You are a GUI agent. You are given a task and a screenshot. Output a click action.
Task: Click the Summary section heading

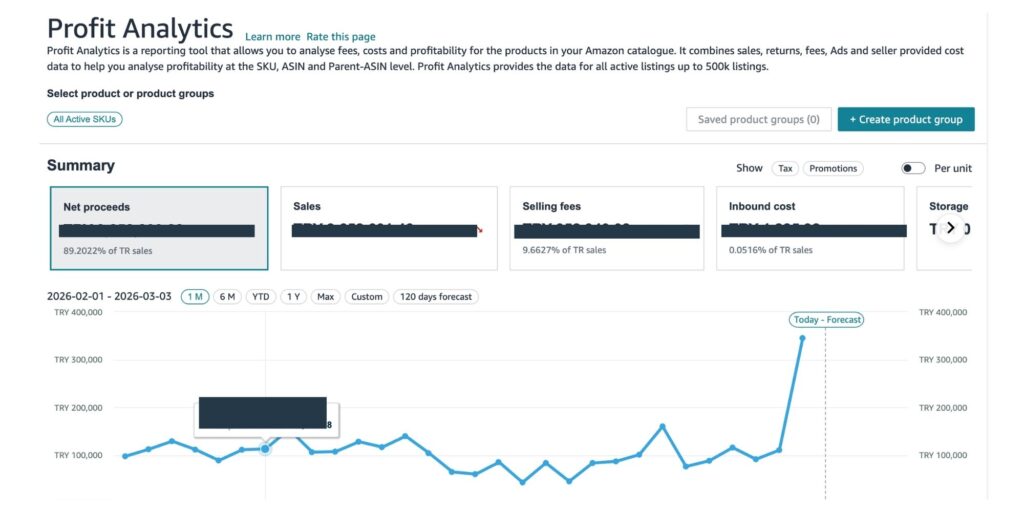(x=81, y=166)
